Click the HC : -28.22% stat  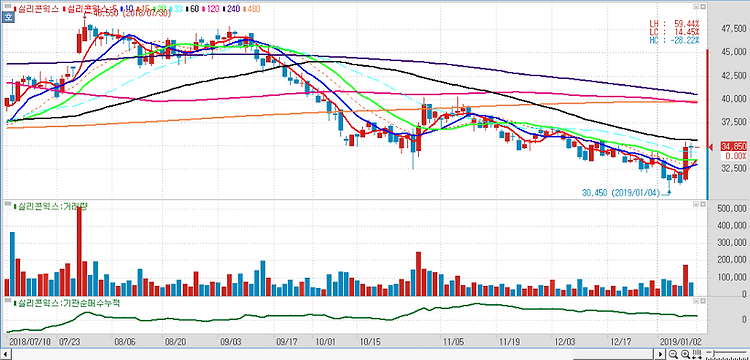(x=674, y=41)
